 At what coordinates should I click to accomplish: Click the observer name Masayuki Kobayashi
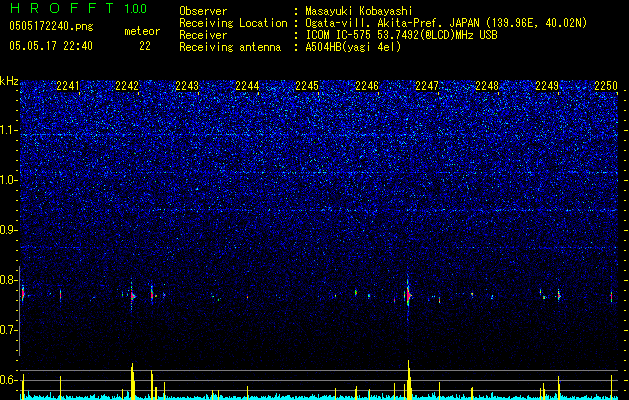coord(359,11)
